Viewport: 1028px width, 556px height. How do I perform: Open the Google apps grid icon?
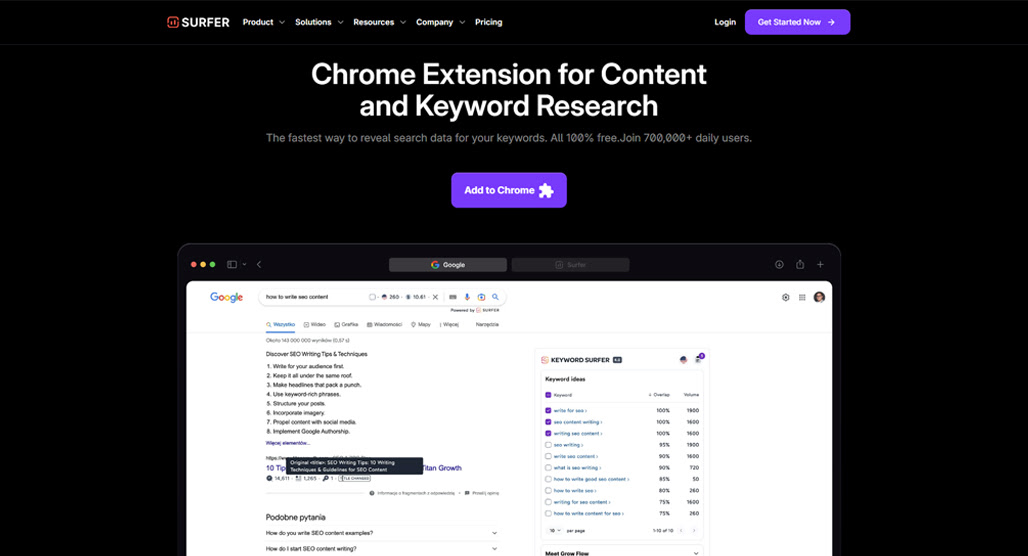[x=802, y=297]
